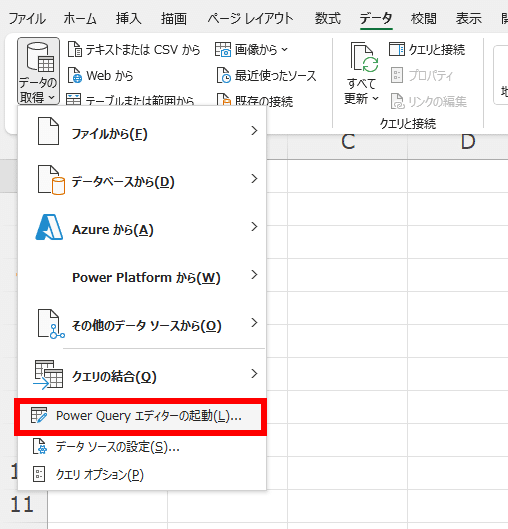Click the クエリと接続 pane icon
Screen dimensions: 508x529
397,49
